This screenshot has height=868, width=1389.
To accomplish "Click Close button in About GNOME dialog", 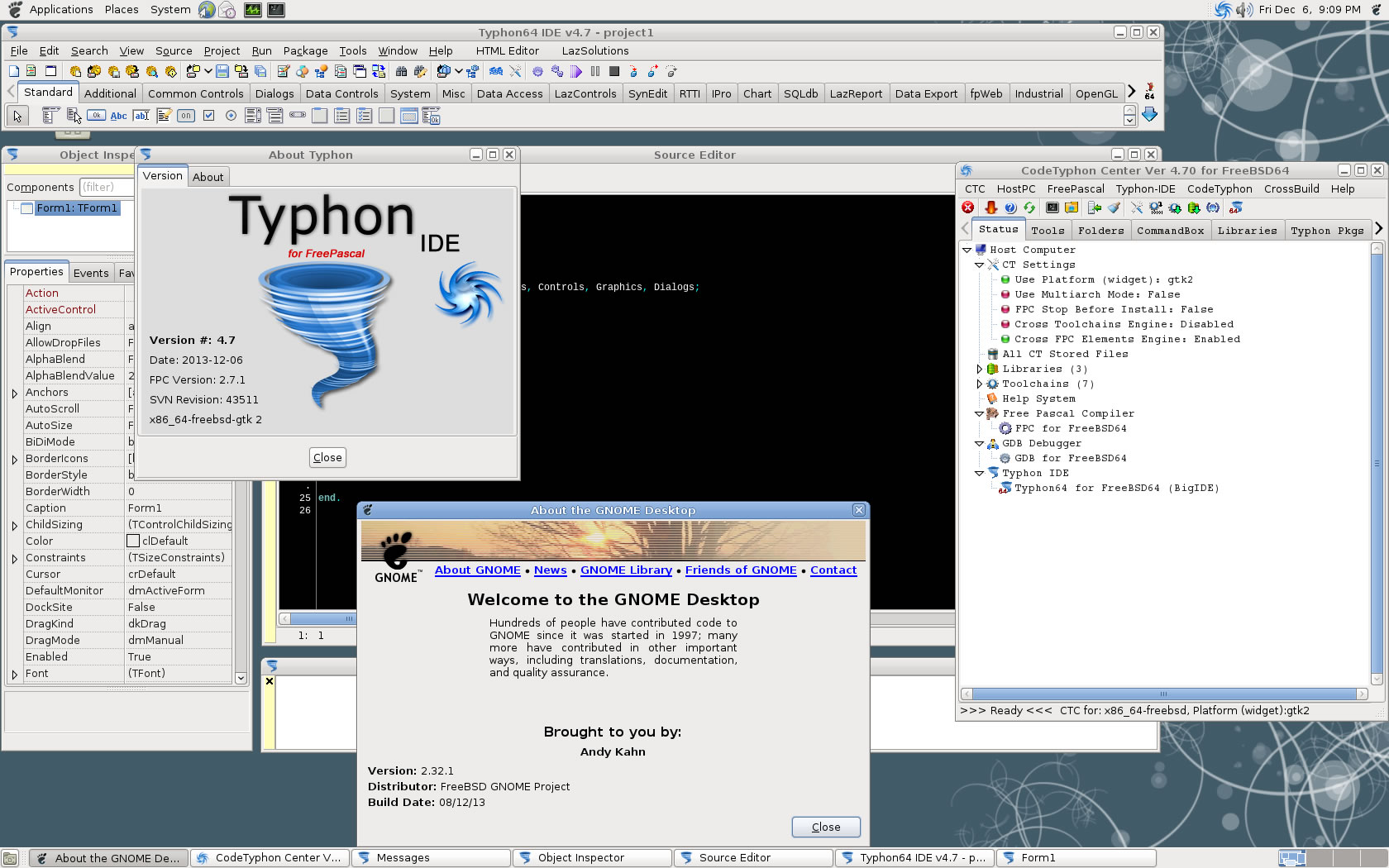I will (x=826, y=827).
